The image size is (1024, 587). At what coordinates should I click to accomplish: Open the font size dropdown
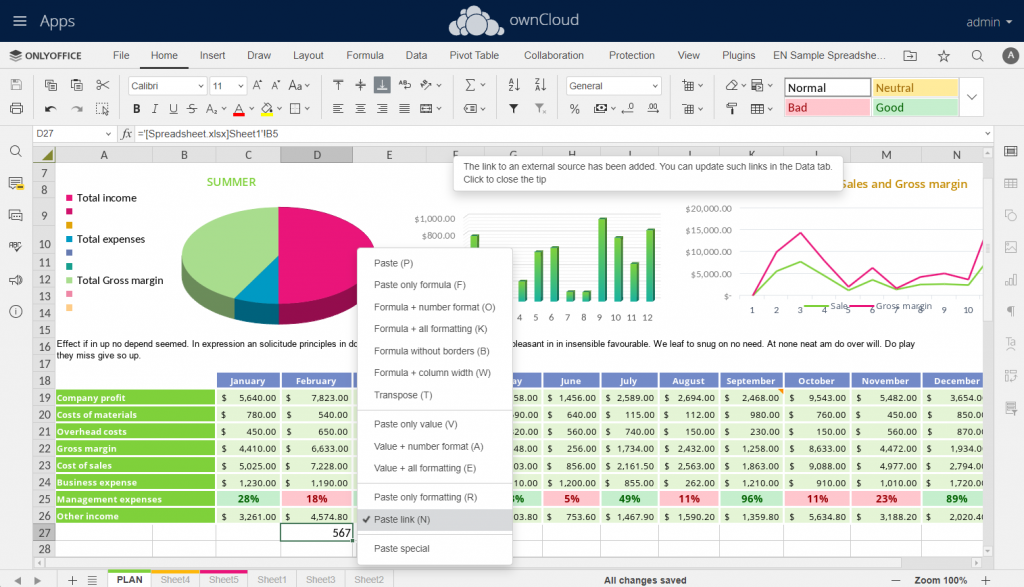[228, 86]
